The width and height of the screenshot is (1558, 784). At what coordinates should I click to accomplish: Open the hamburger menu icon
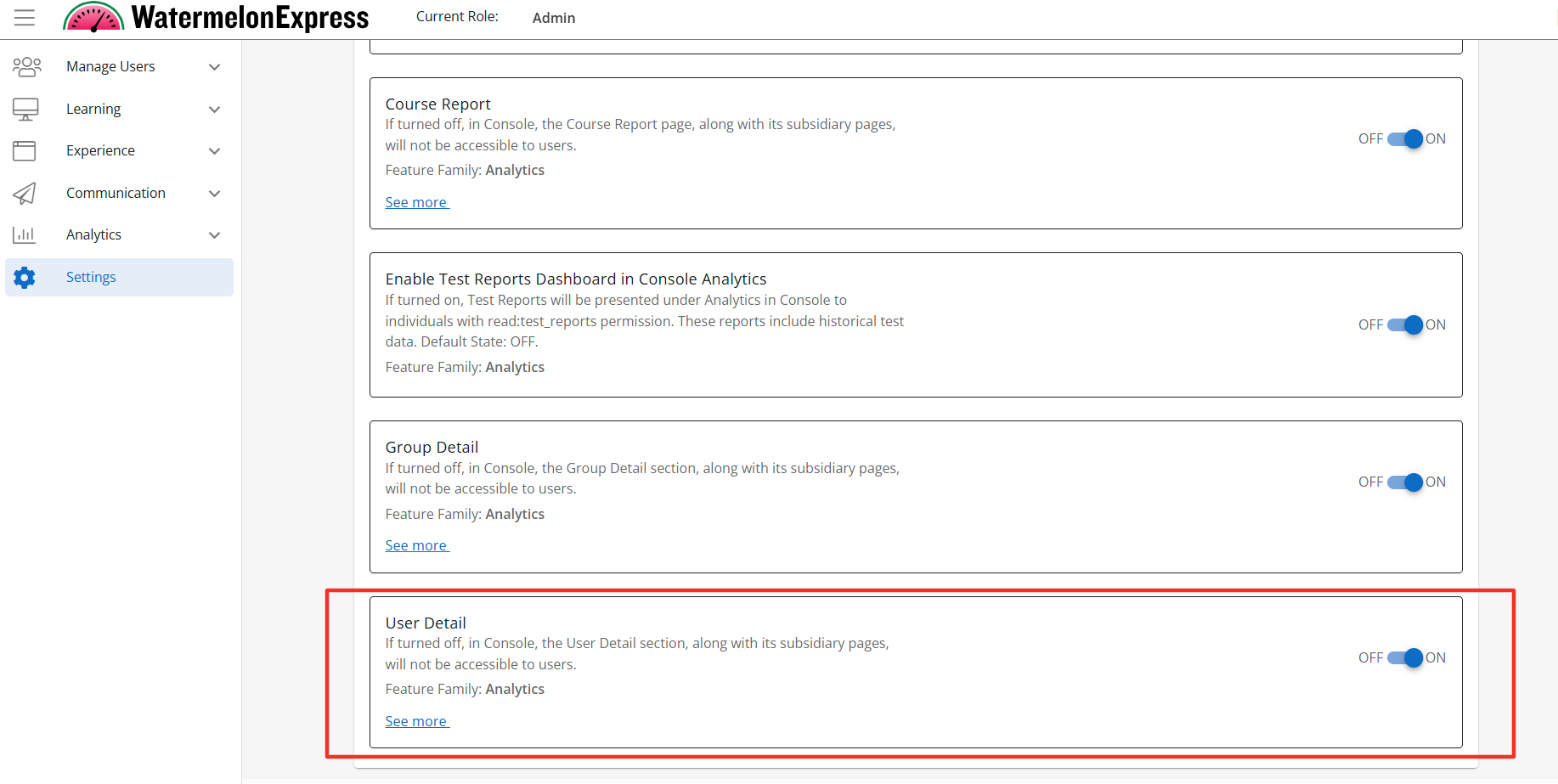point(25,18)
